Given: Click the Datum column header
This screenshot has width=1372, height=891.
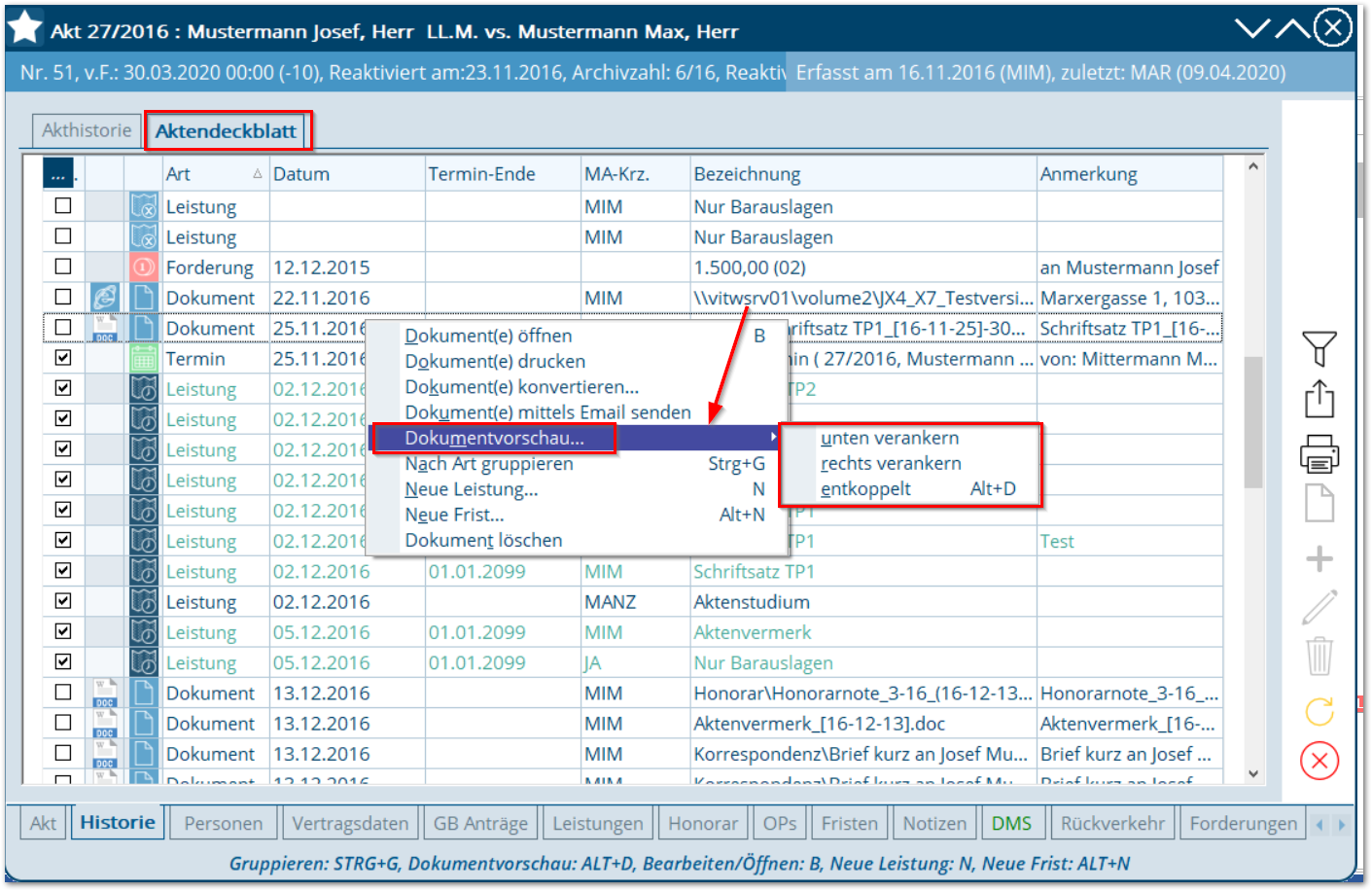Looking at the screenshot, I should (x=347, y=174).
